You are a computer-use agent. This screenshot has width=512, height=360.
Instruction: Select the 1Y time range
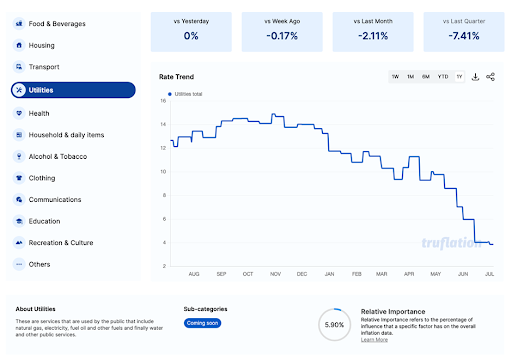[459, 77]
